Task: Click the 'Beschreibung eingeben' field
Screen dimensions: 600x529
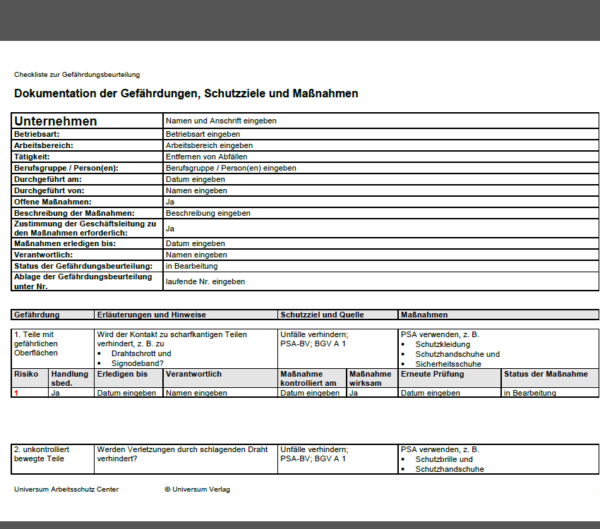Action: [208, 213]
